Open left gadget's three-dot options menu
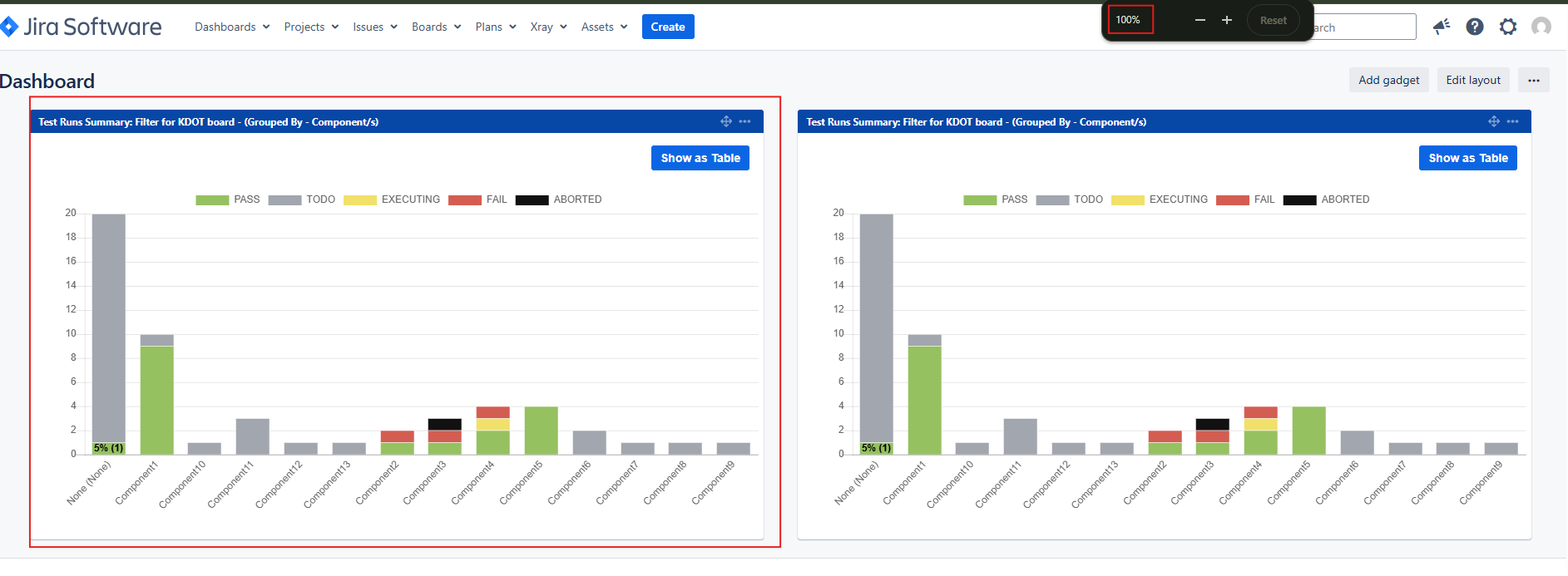 click(x=744, y=121)
